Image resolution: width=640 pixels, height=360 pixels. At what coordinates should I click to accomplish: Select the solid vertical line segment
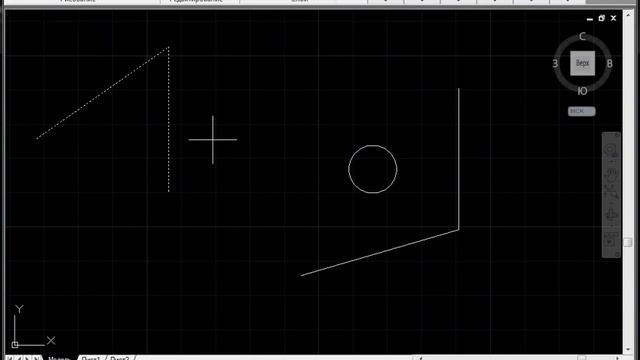pyautogui.click(x=458, y=159)
